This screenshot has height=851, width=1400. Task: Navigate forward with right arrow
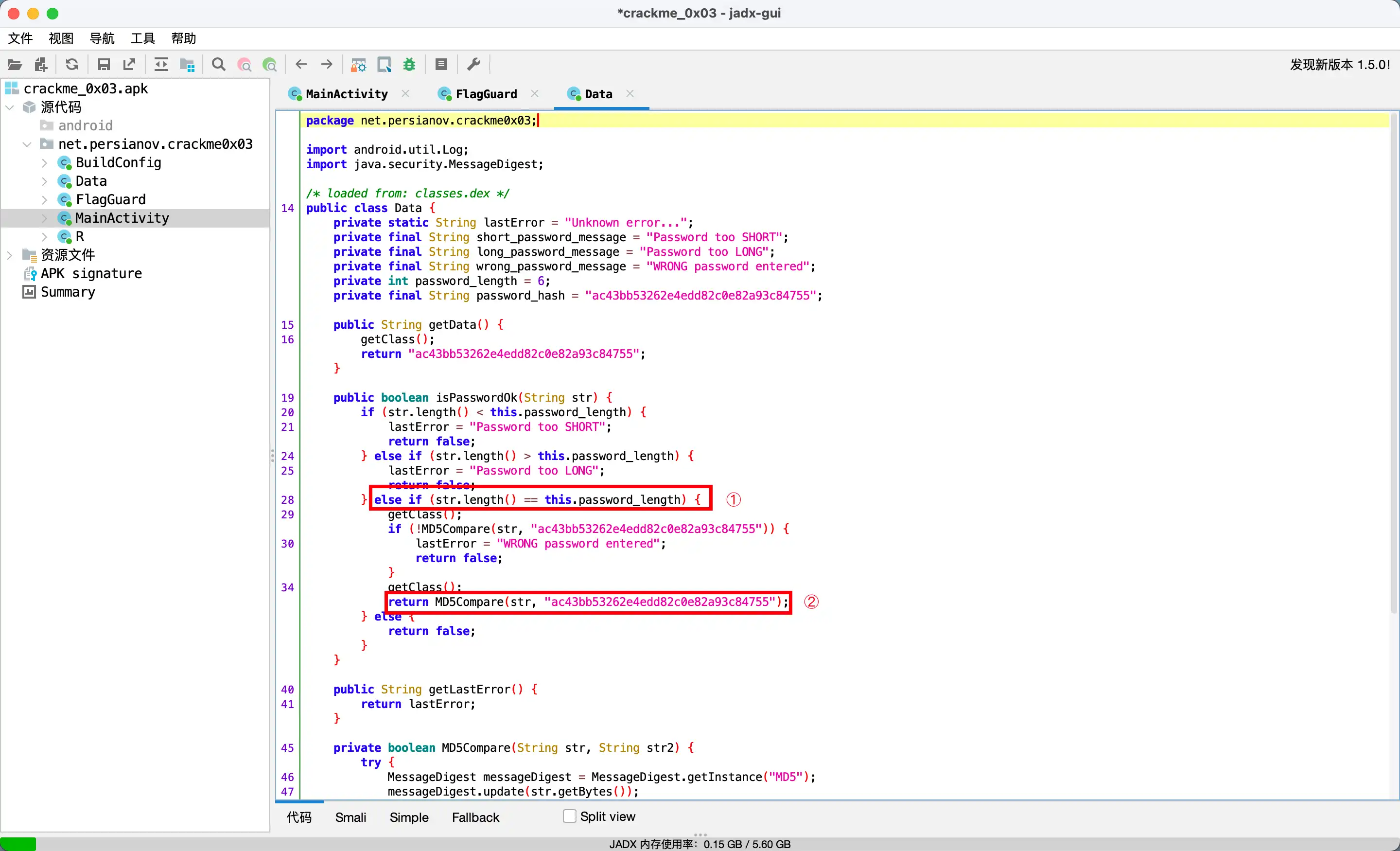coord(326,64)
